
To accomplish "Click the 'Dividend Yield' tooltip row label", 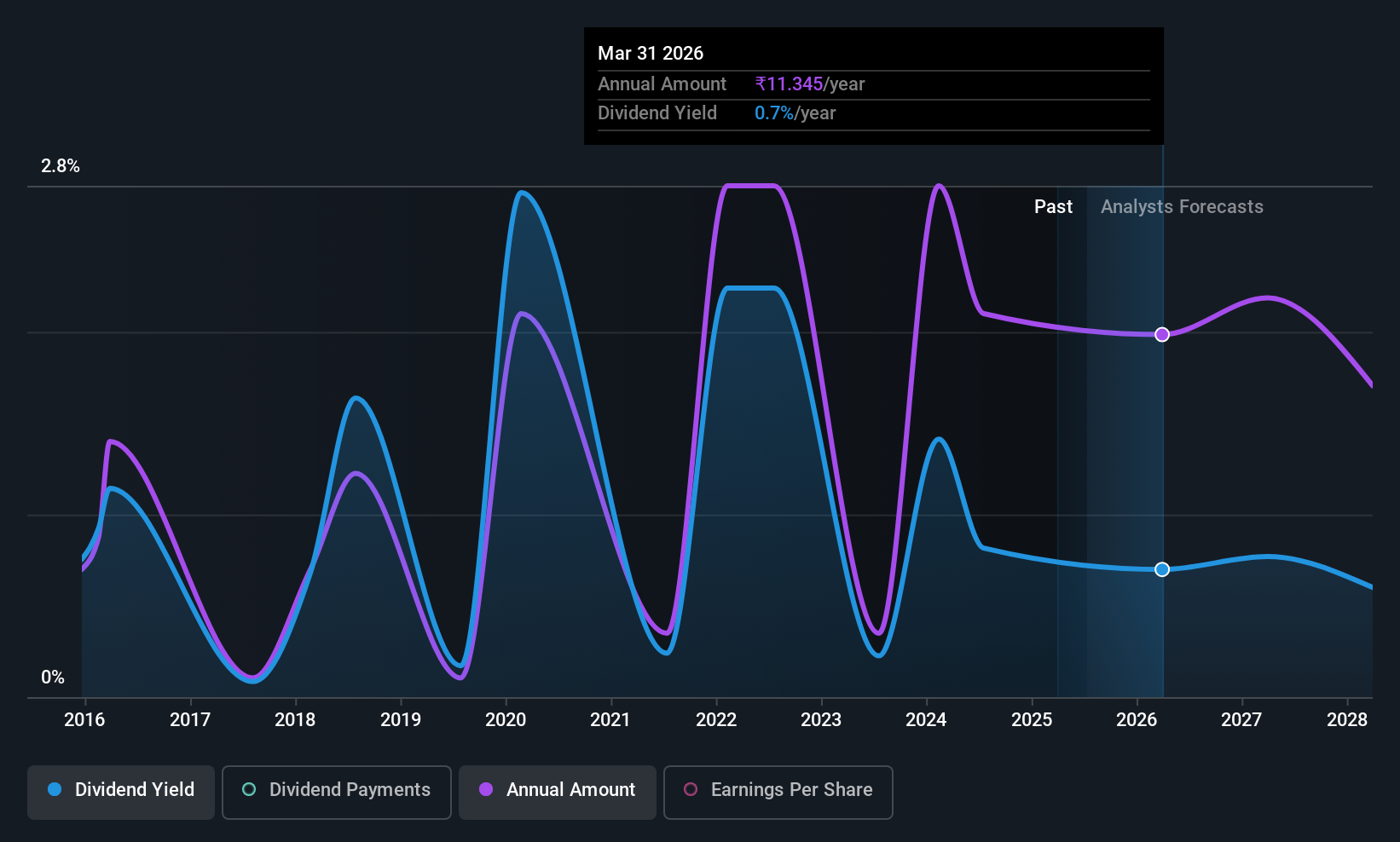I will [x=657, y=113].
